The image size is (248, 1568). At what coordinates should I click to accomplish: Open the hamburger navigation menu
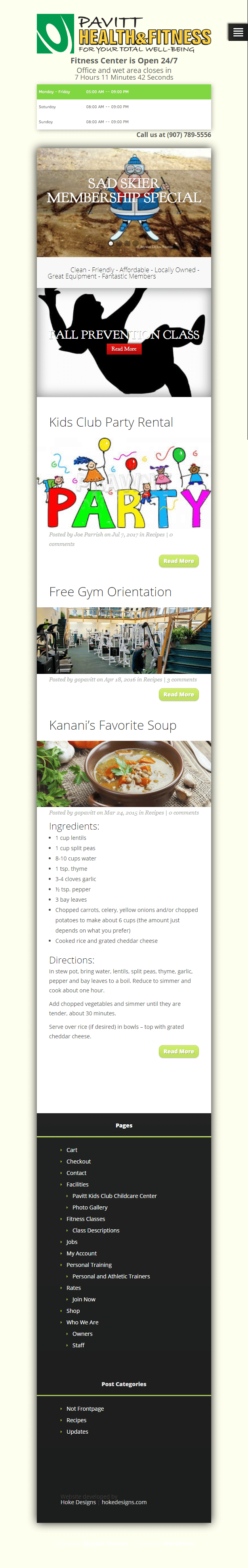coord(238,32)
